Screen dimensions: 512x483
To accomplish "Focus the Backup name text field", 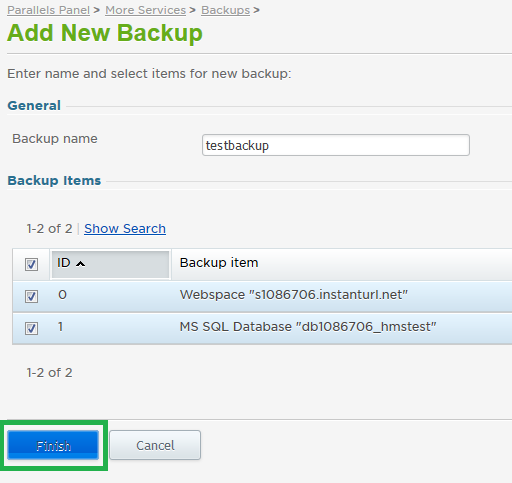I will click(336, 145).
